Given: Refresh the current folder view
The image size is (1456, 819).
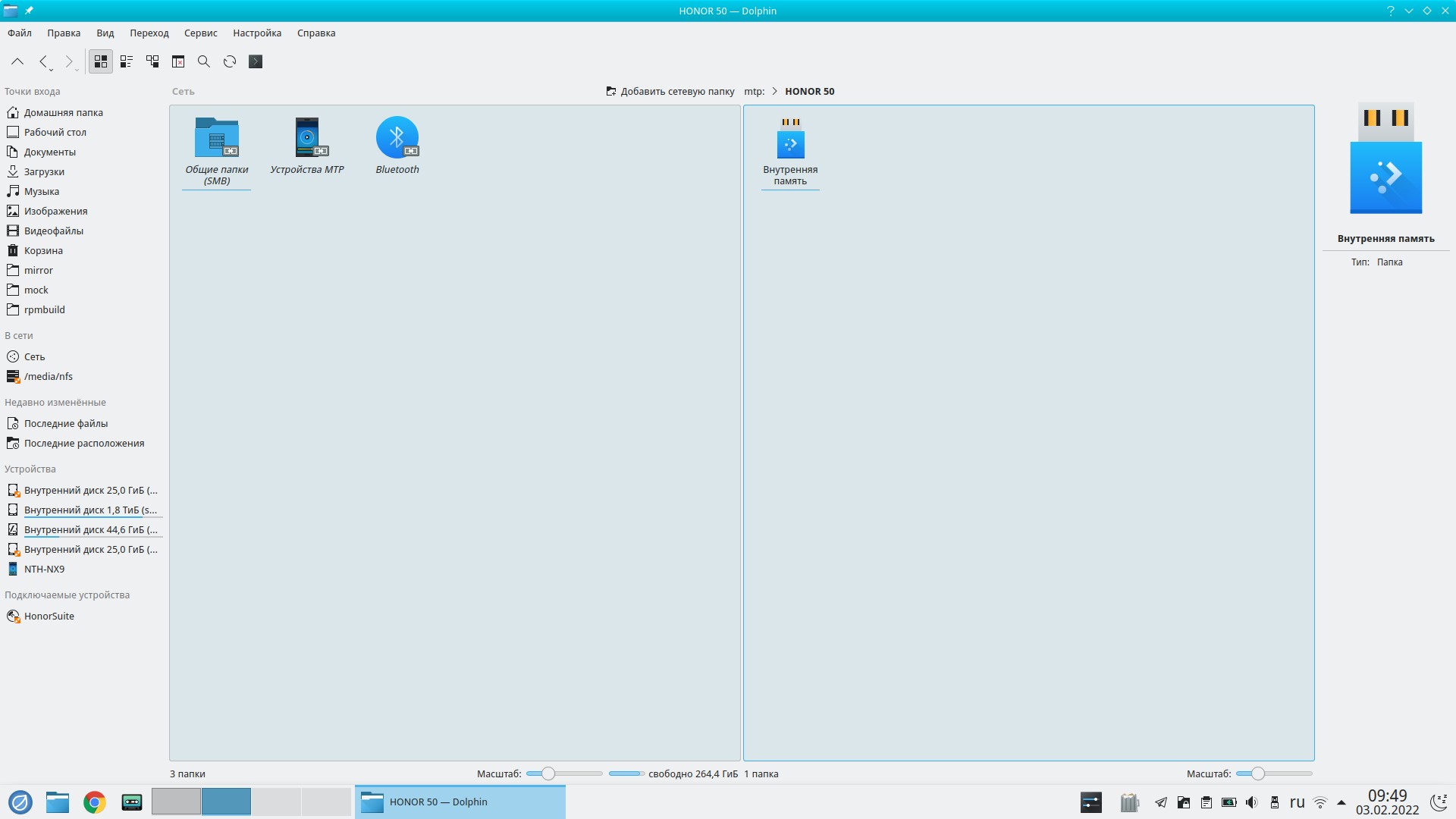Looking at the screenshot, I should point(230,61).
